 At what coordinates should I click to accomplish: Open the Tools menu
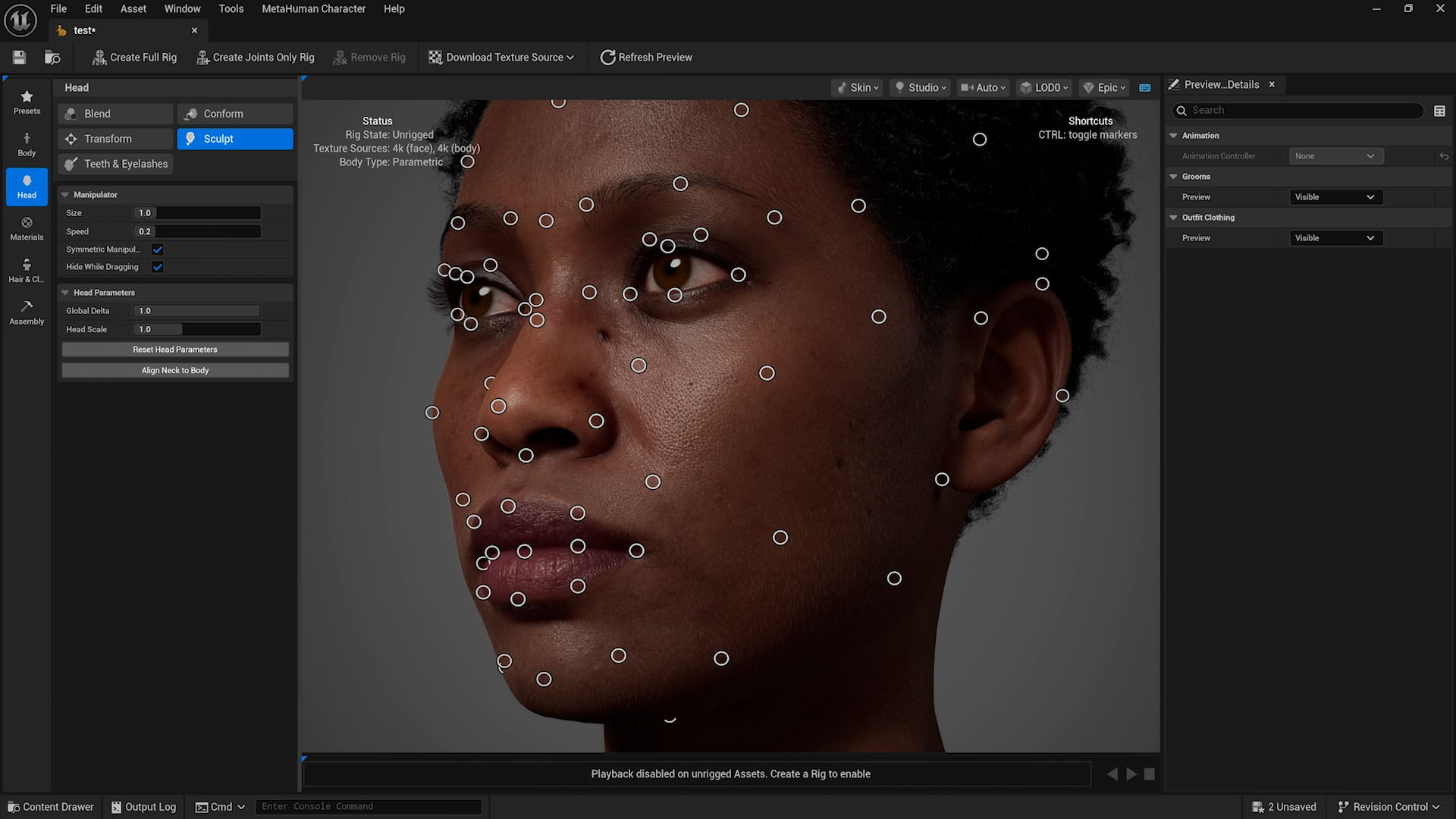[231, 9]
